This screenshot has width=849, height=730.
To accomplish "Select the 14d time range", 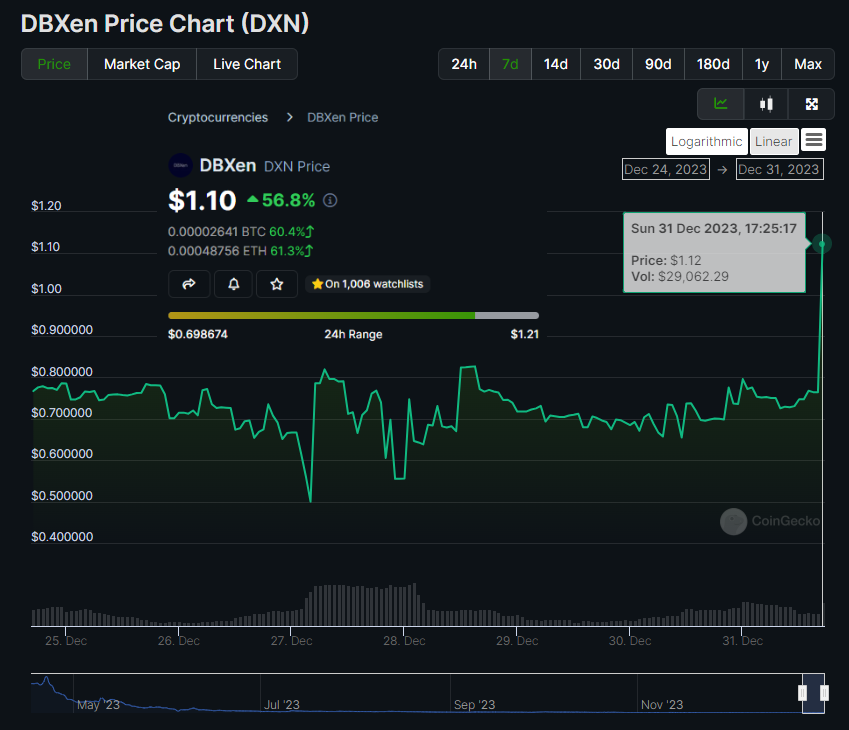I will click(556, 64).
